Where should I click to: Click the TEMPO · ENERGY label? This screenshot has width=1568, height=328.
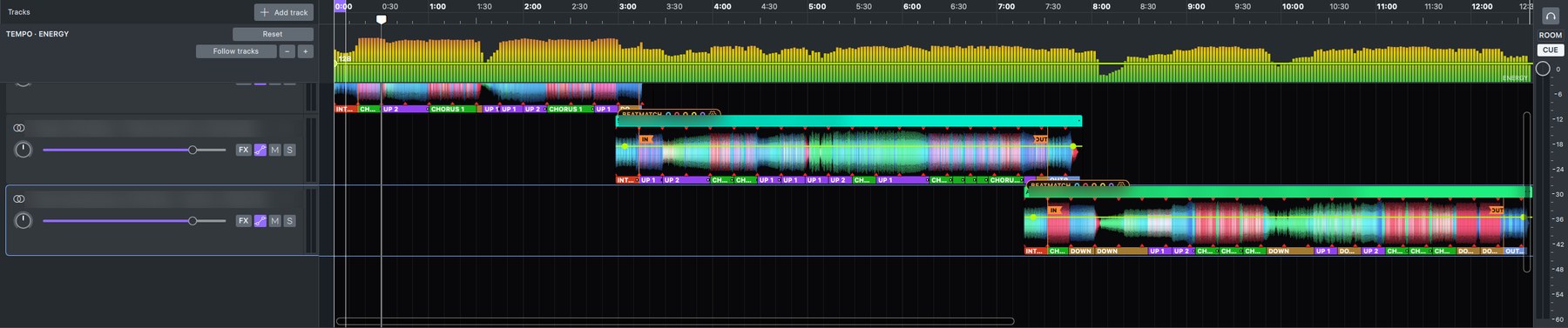coord(37,34)
